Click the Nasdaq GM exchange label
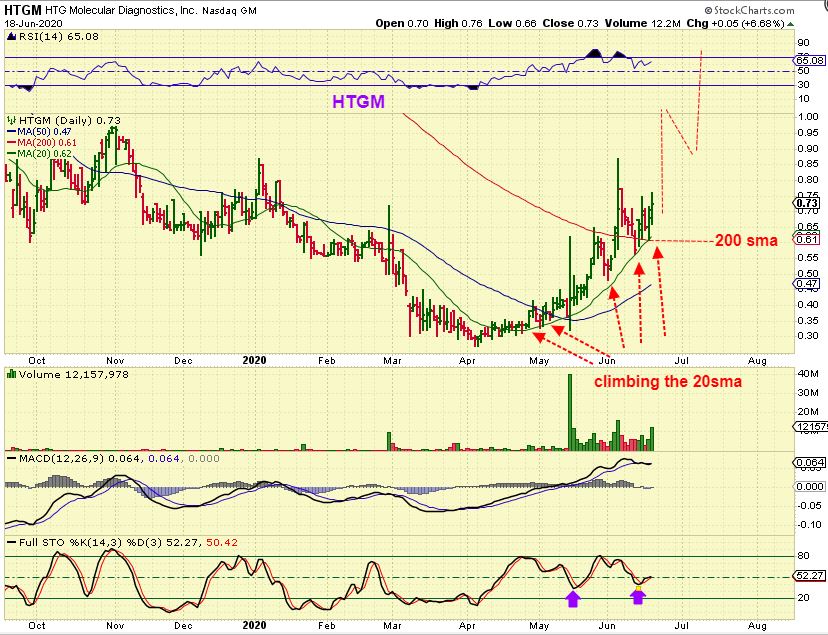Image resolution: width=828 pixels, height=635 pixels. pos(229,11)
